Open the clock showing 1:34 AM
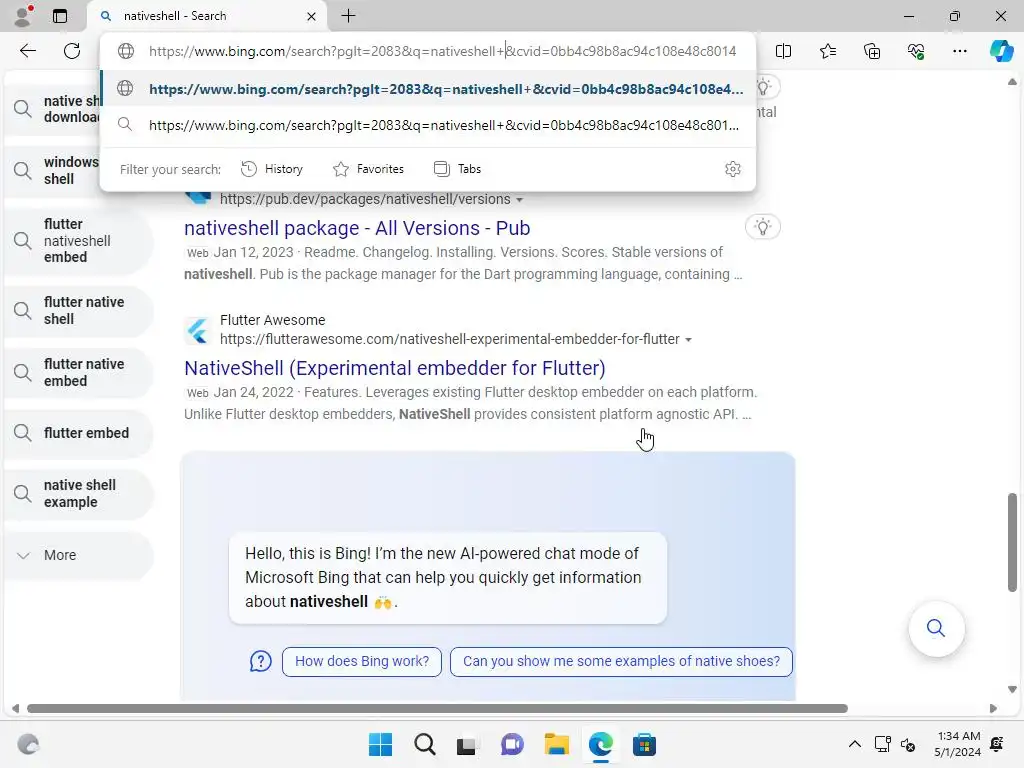 (x=957, y=744)
